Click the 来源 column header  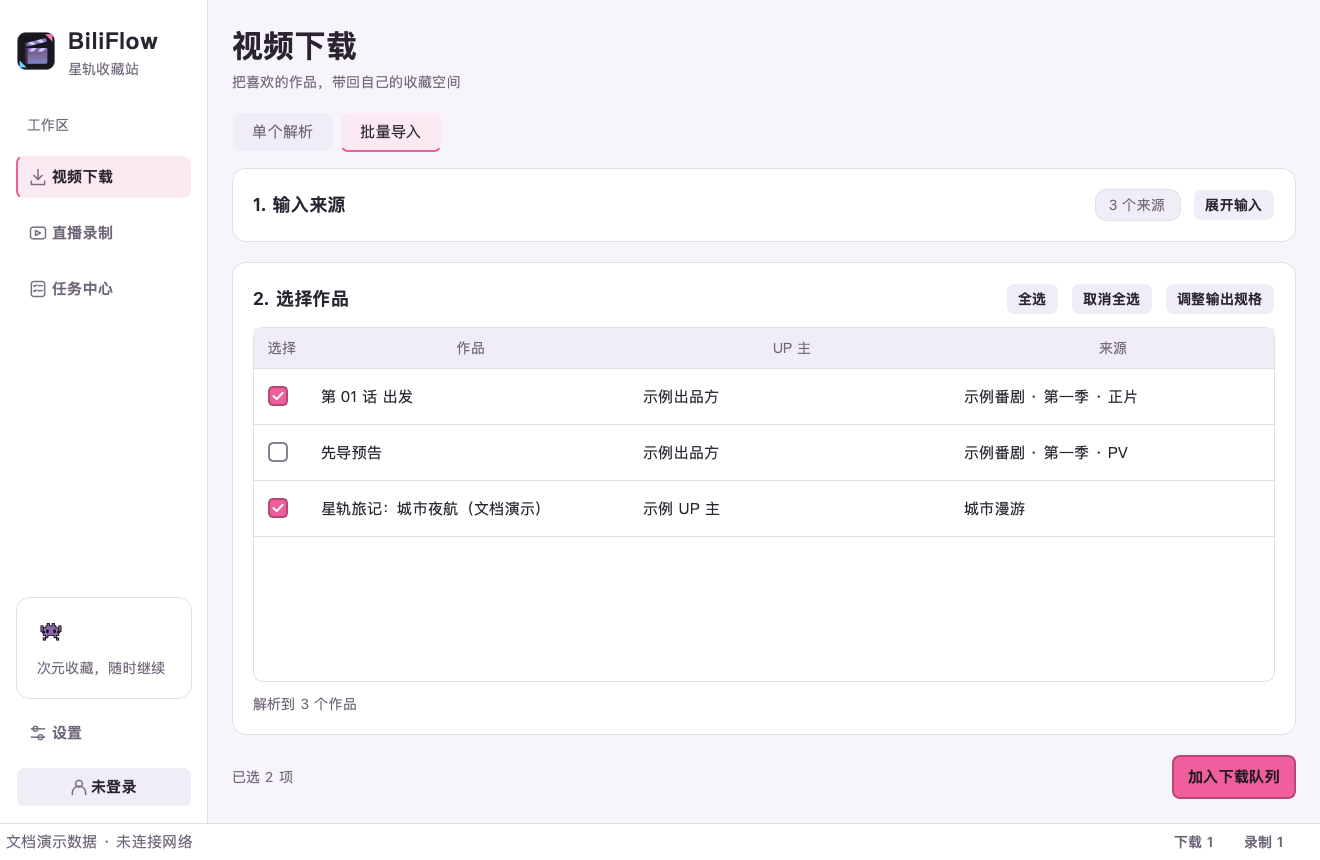coord(1113,348)
